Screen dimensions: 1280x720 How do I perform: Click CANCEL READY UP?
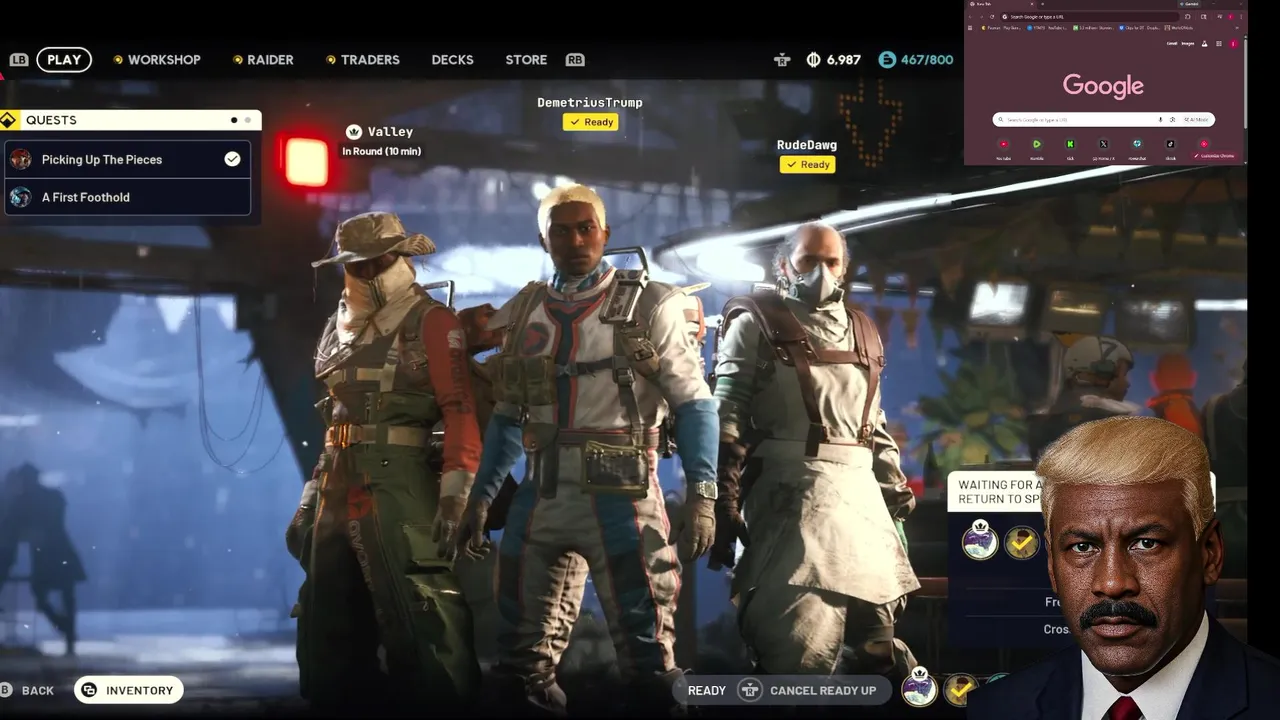823,690
